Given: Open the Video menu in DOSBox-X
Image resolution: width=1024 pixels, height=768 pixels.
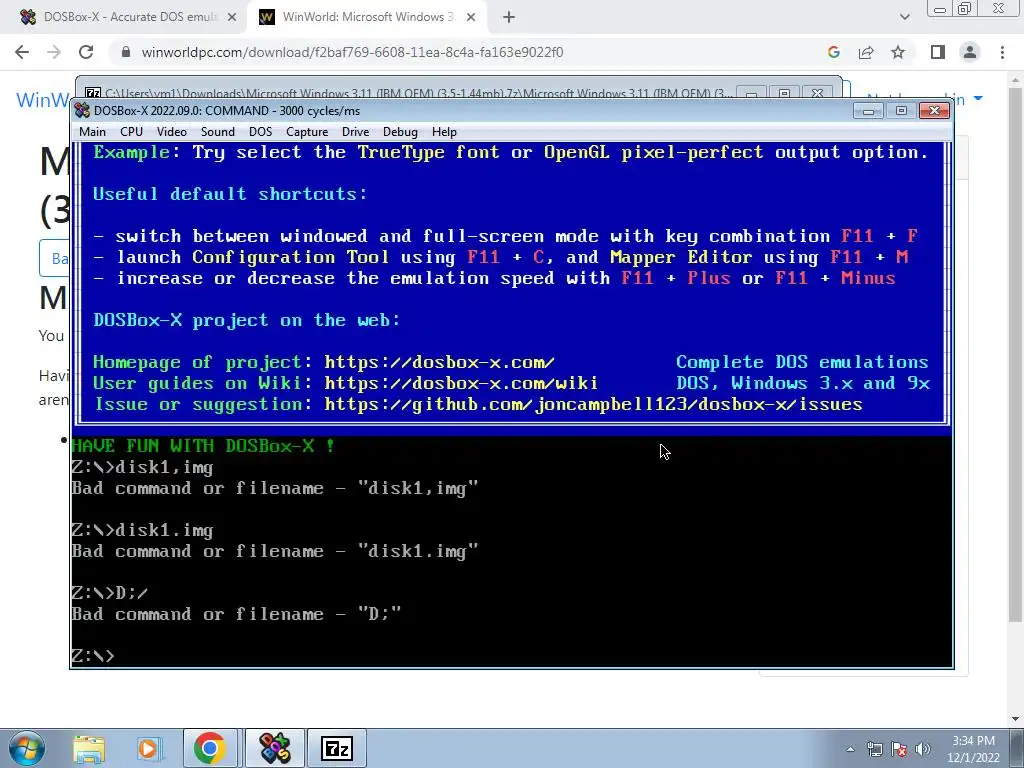Looking at the screenshot, I should pos(172,132).
